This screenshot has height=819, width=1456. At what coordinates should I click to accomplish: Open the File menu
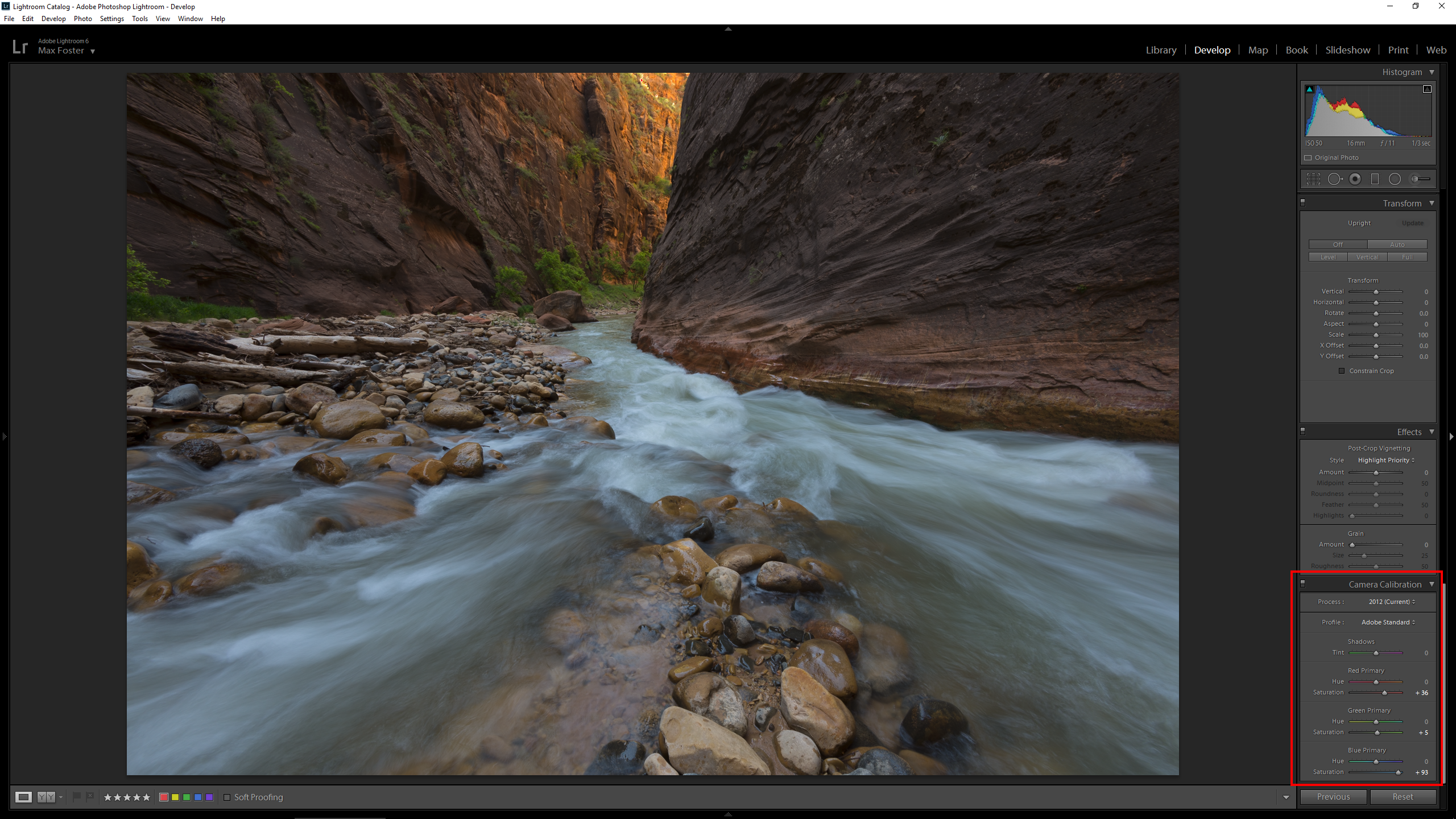(9, 19)
